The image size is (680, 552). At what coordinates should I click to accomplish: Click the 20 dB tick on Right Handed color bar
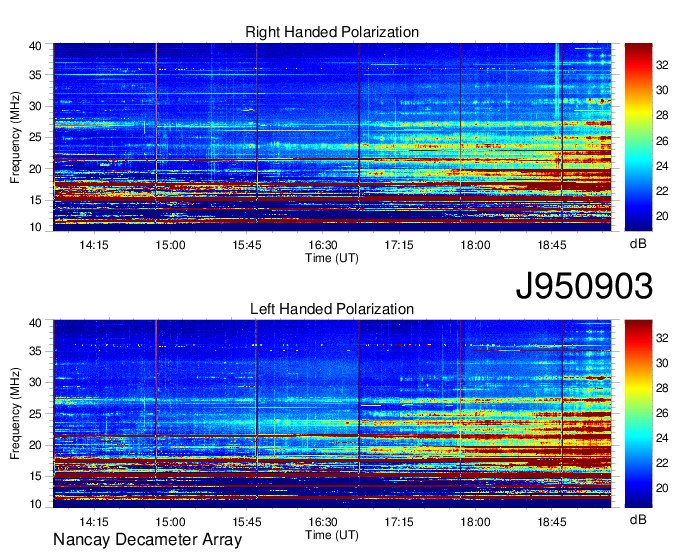click(662, 216)
